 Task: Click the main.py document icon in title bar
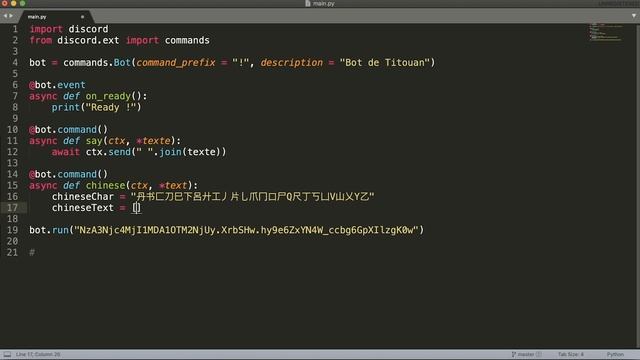[x=308, y=3]
